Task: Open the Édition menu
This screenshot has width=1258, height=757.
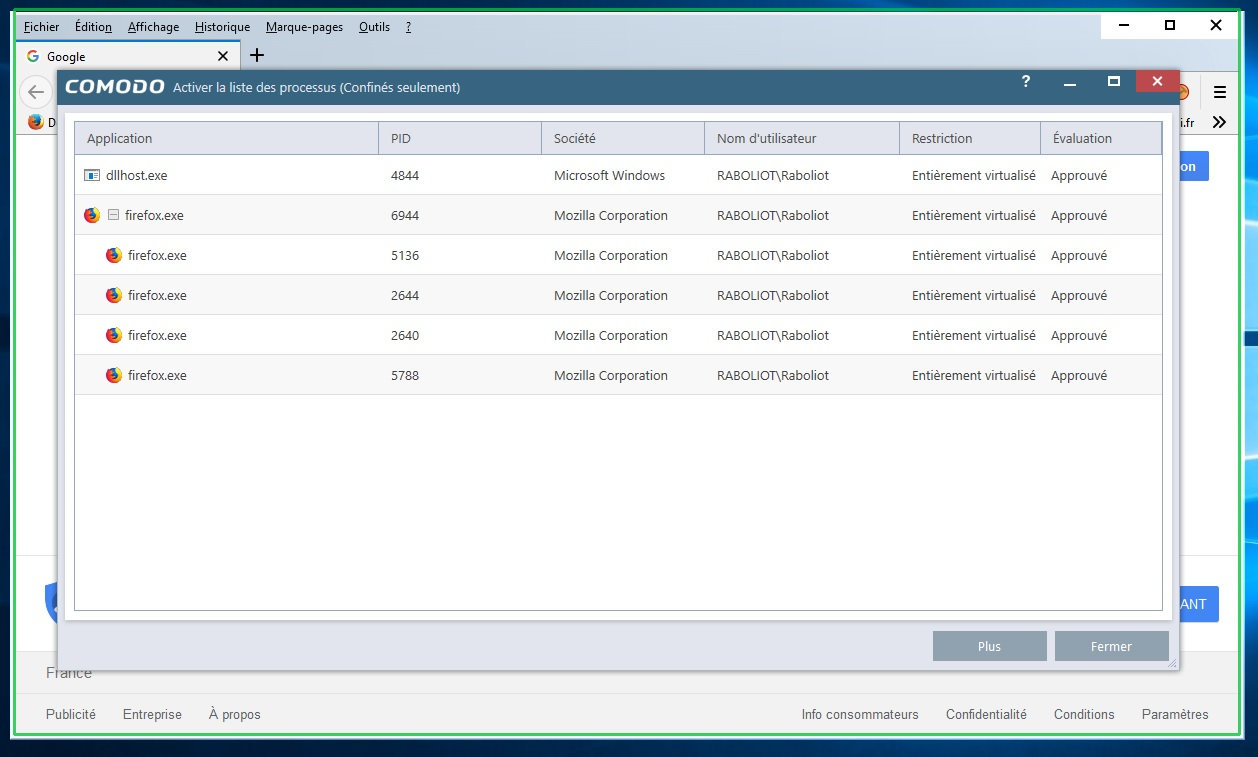Action: (x=93, y=27)
